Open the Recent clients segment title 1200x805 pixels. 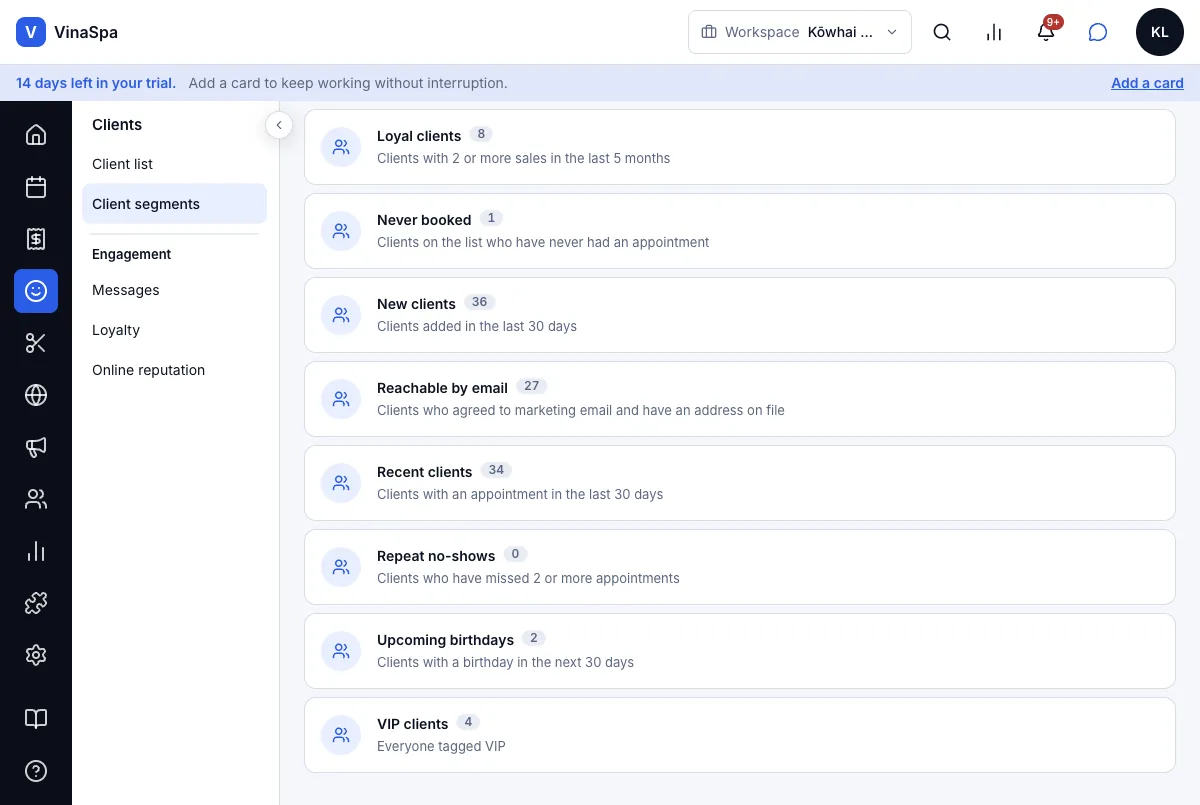(424, 472)
